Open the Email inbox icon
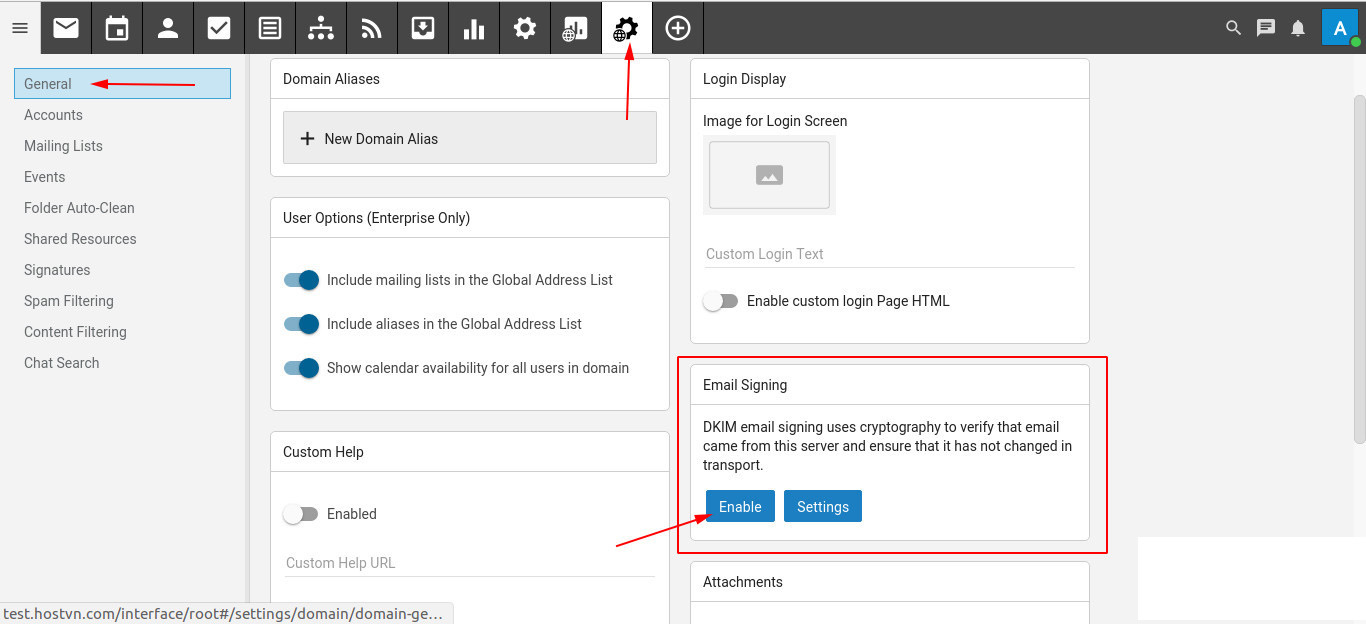Screen dimensions: 1366x624 coord(66,28)
